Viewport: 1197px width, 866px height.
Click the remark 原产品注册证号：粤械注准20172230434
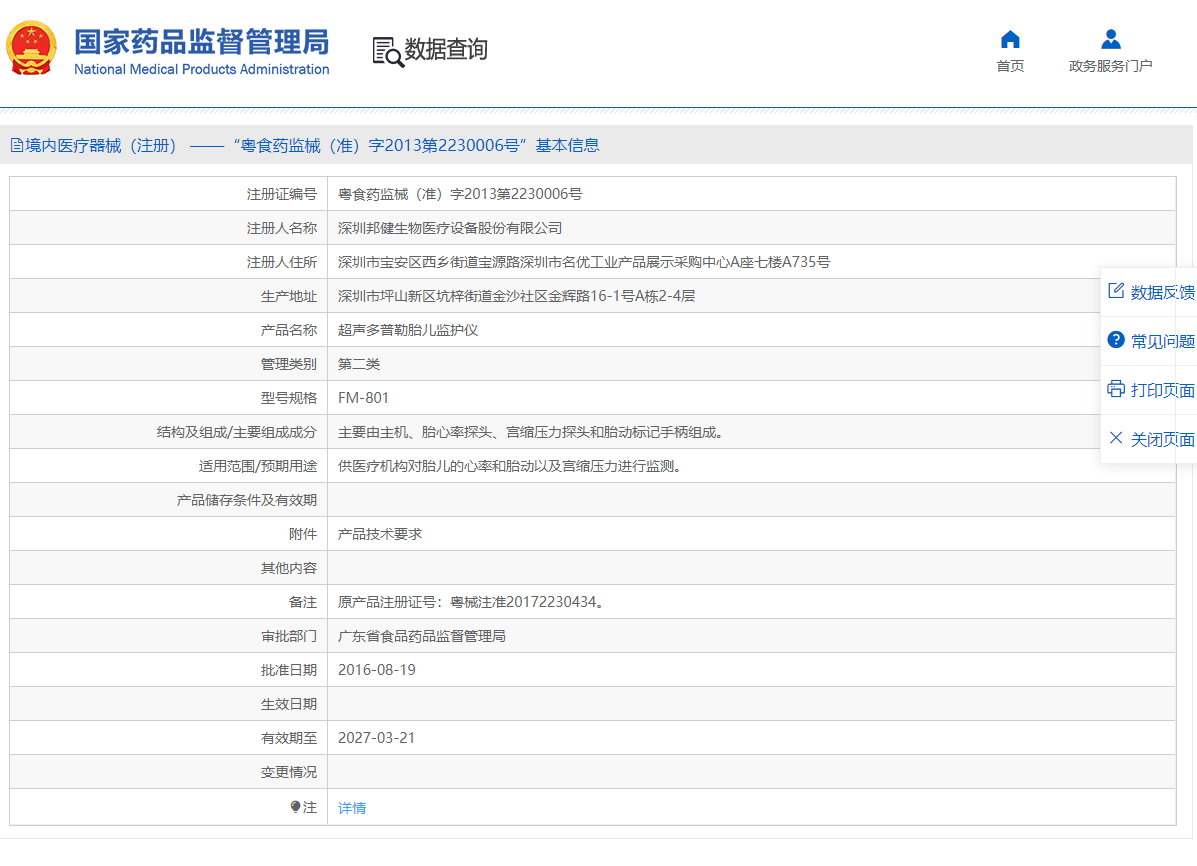coord(471,602)
